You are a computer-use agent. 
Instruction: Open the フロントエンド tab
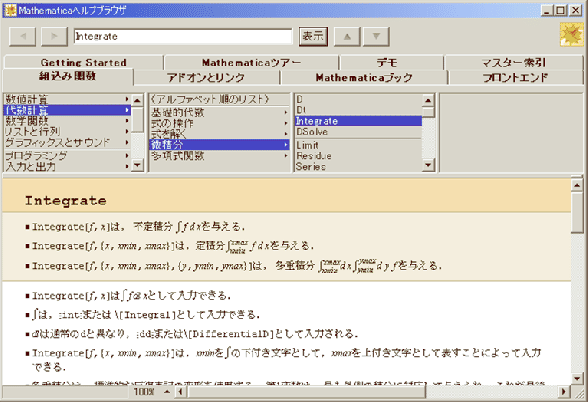516,78
